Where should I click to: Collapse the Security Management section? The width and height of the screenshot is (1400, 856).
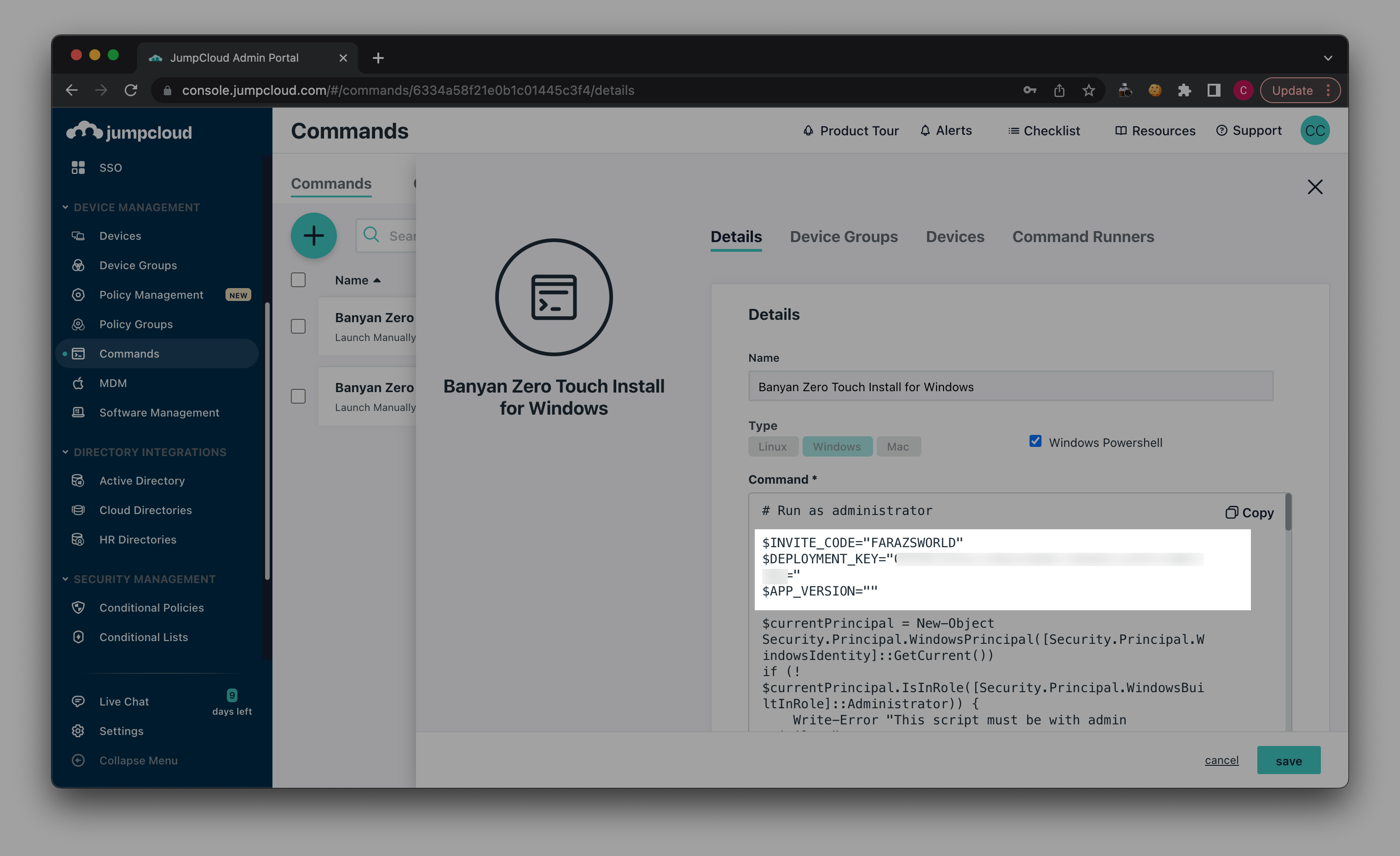point(65,579)
